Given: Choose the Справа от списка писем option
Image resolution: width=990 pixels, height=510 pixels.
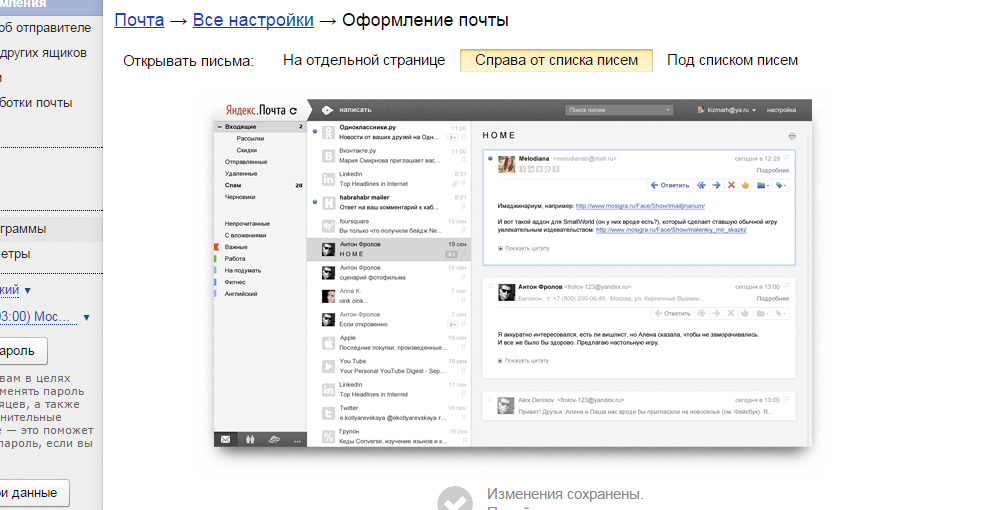Looking at the screenshot, I should [x=556, y=60].
